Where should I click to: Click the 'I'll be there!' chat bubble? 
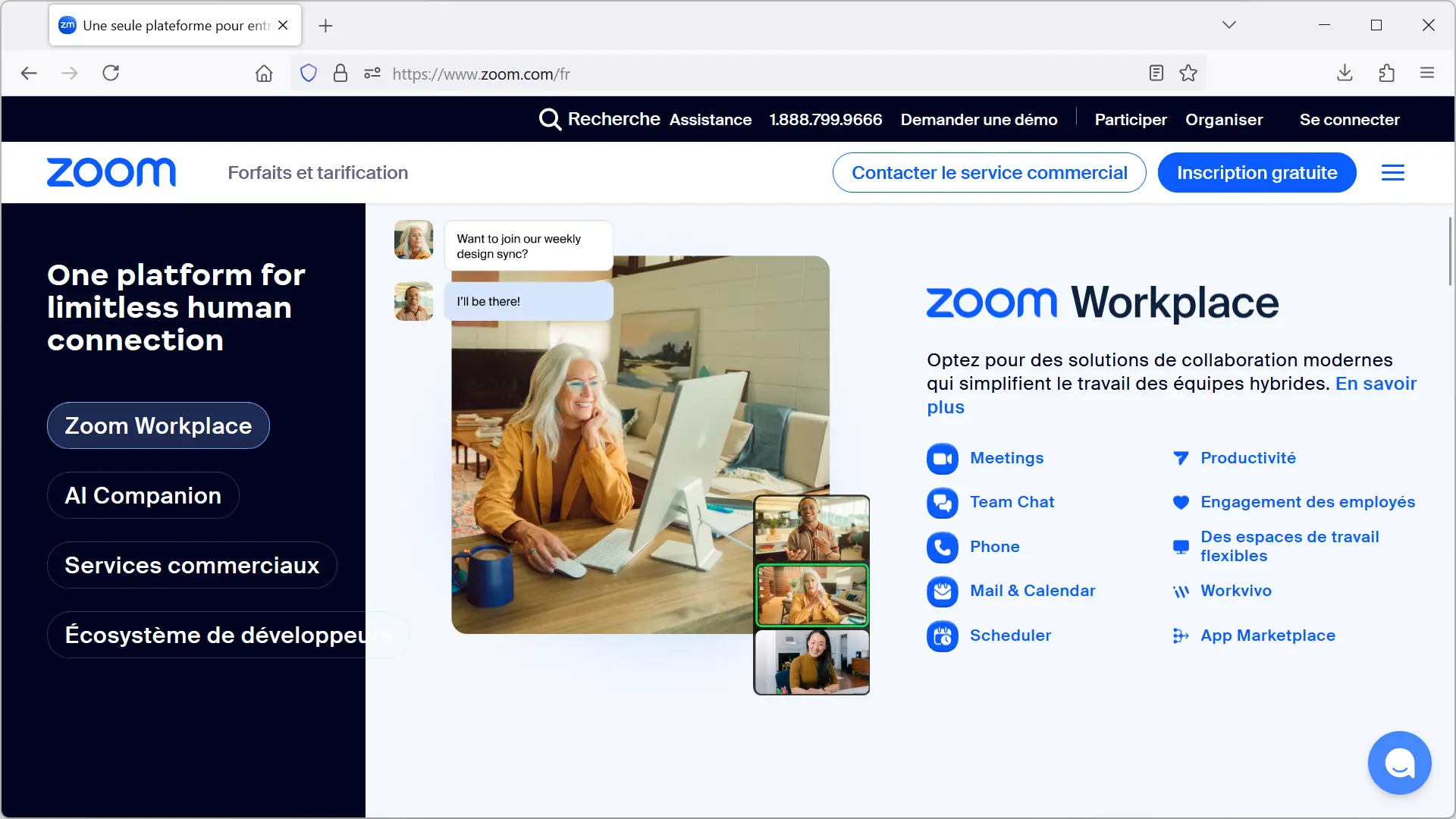point(529,302)
